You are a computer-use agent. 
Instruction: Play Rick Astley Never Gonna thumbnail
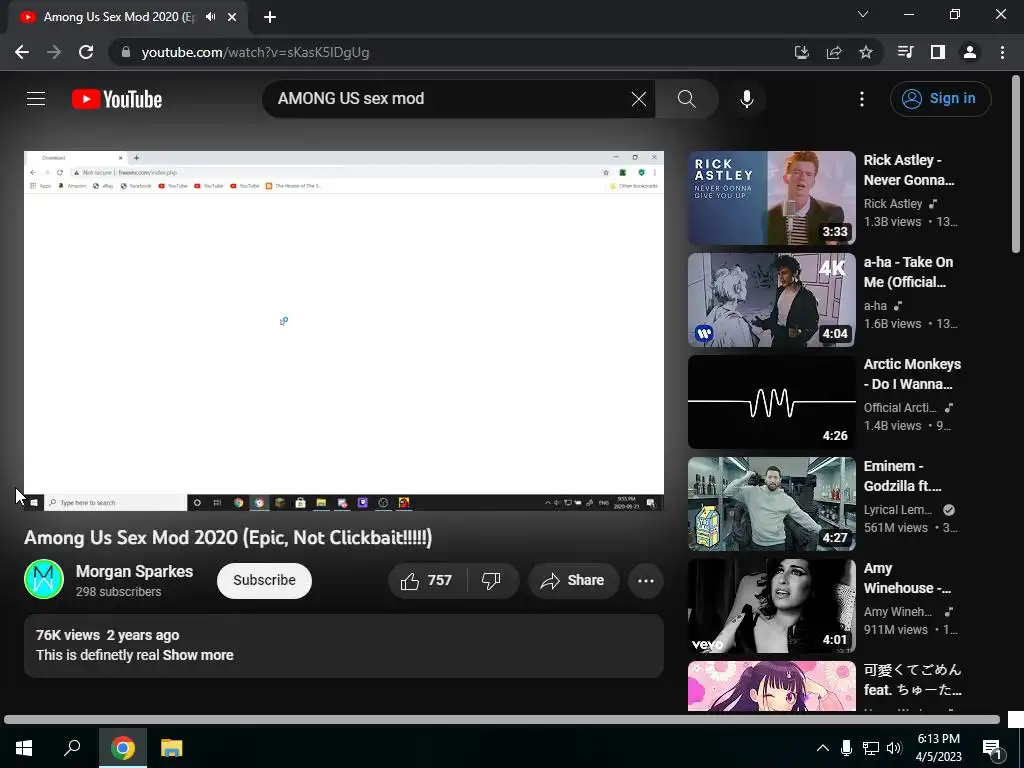(x=771, y=198)
